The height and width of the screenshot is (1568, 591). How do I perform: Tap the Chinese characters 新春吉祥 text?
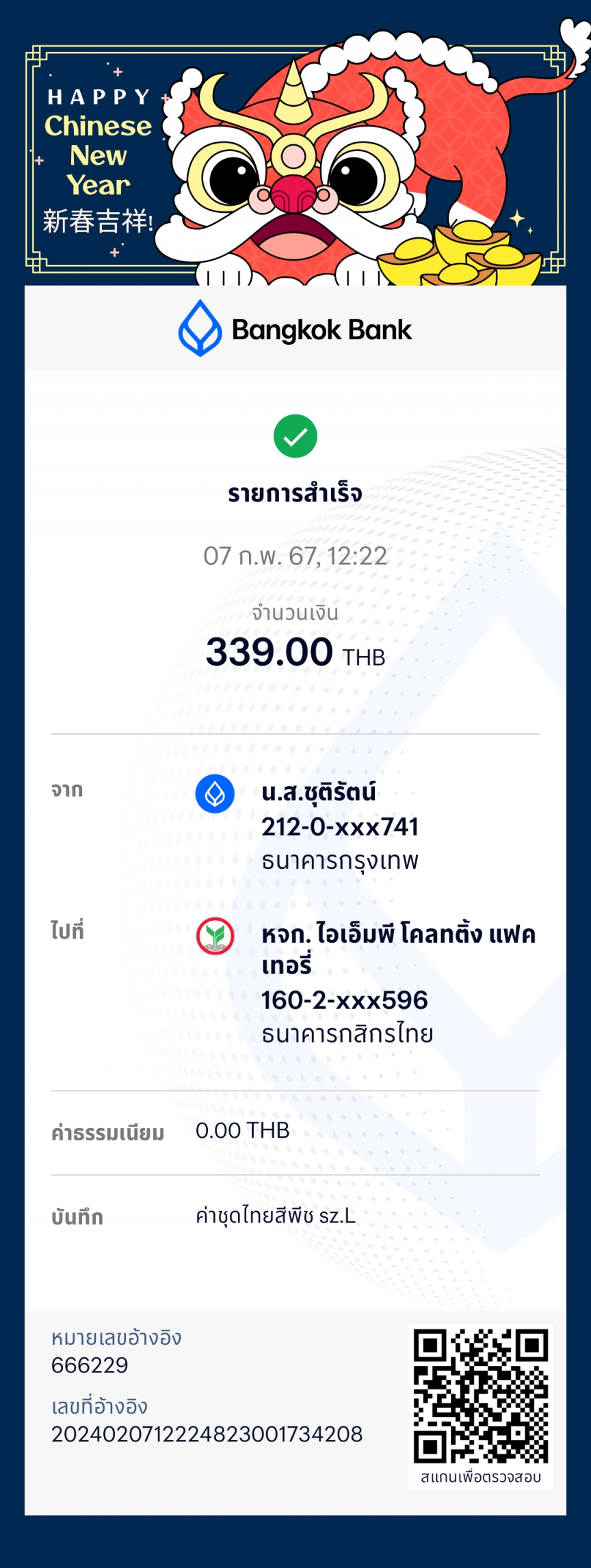click(x=98, y=222)
